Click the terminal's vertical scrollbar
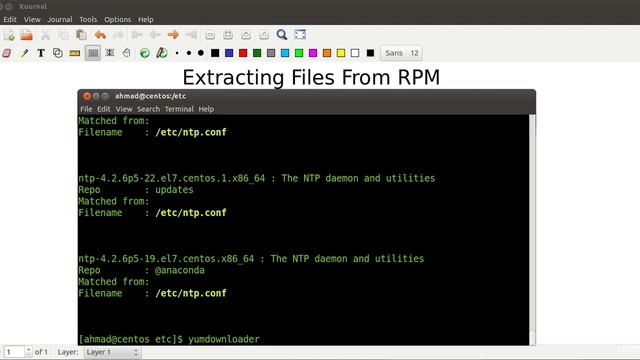 tap(532, 229)
